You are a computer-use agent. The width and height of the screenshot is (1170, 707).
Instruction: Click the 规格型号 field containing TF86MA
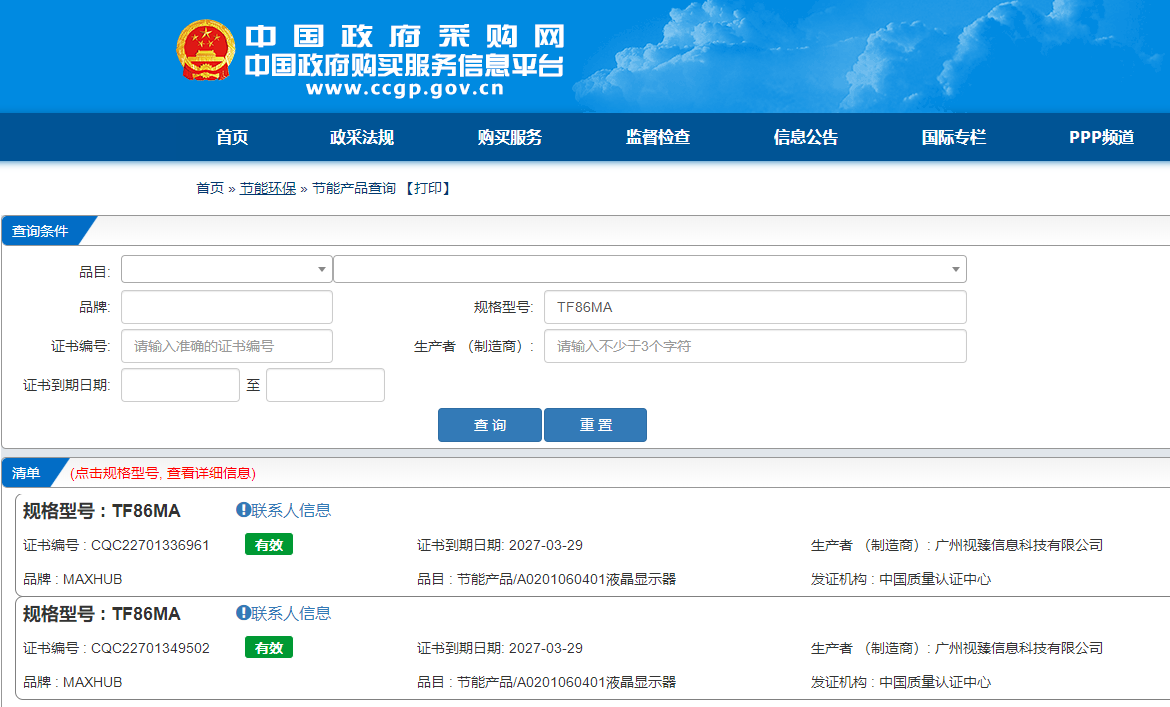coord(755,307)
